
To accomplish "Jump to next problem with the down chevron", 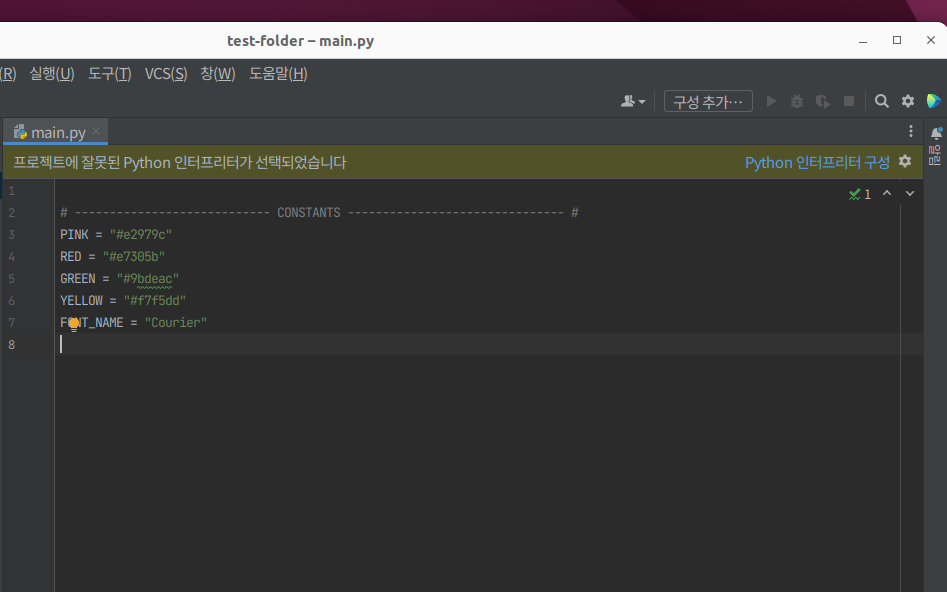I will pyautogui.click(x=909, y=193).
